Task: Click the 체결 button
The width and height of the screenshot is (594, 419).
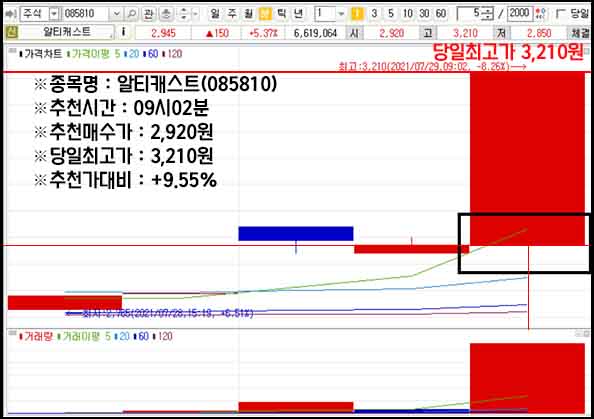Action: pyautogui.click(x=580, y=33)
